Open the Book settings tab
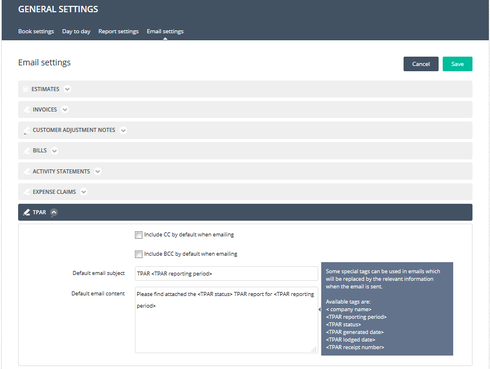The width and height of the screenshot is (490, 369). pyautogui.click(x=36, y=31)
